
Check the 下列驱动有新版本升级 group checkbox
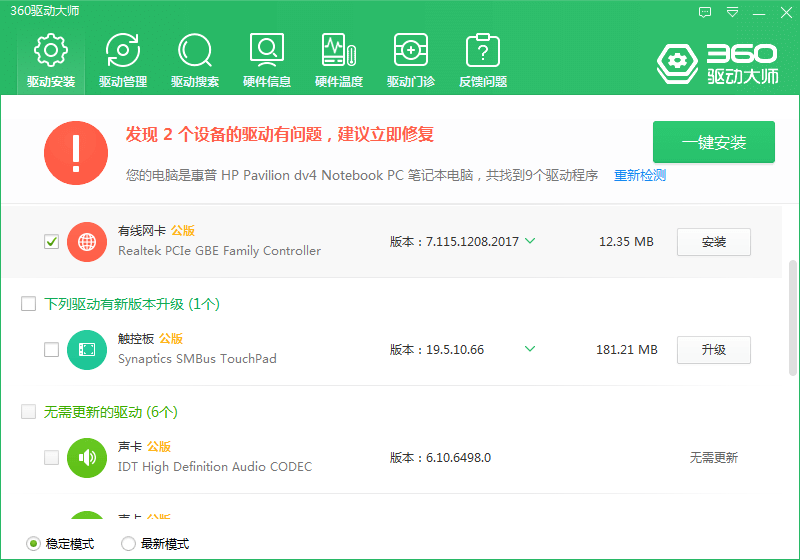click(28, 304)
